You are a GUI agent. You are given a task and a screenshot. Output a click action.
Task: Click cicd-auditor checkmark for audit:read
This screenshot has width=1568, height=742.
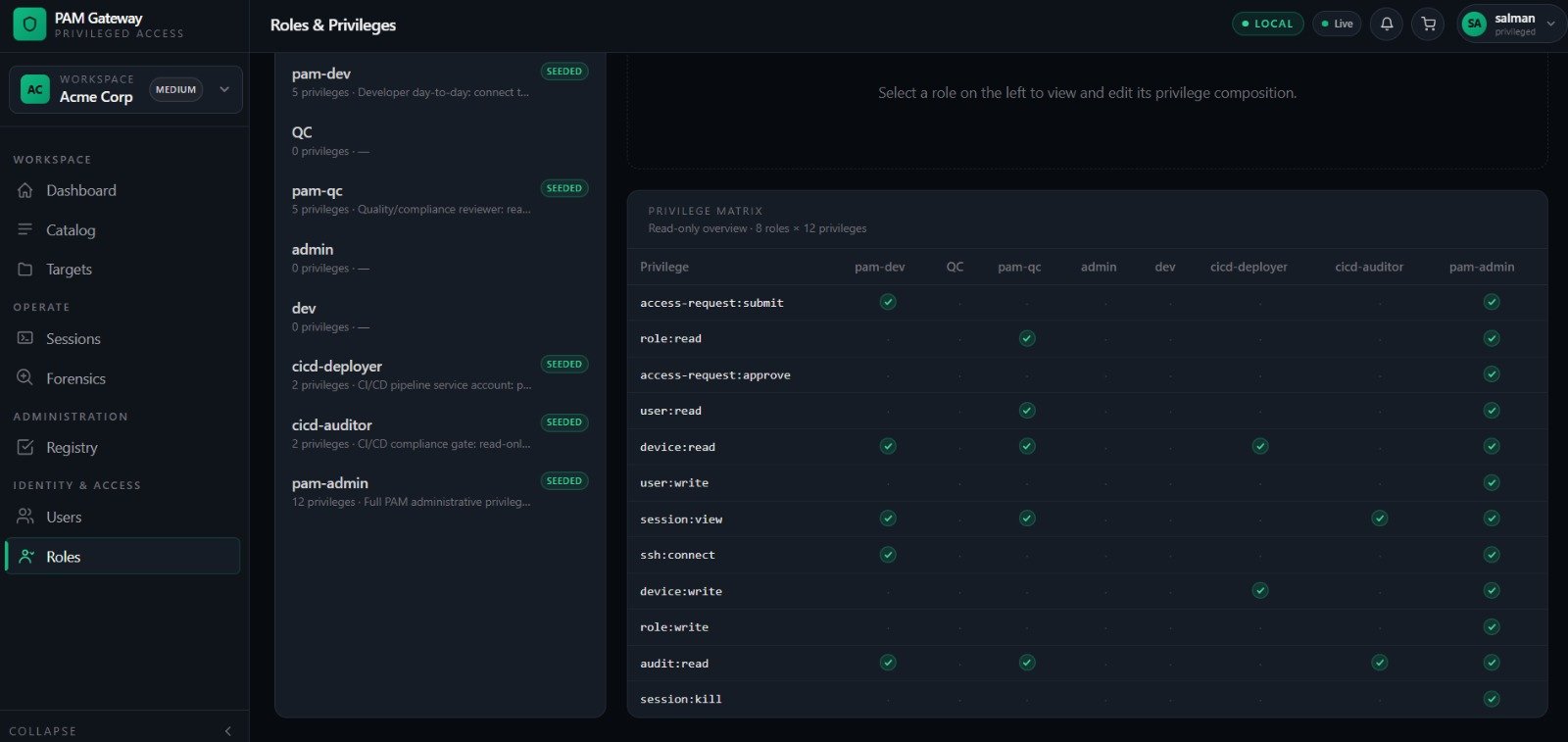1380,663
